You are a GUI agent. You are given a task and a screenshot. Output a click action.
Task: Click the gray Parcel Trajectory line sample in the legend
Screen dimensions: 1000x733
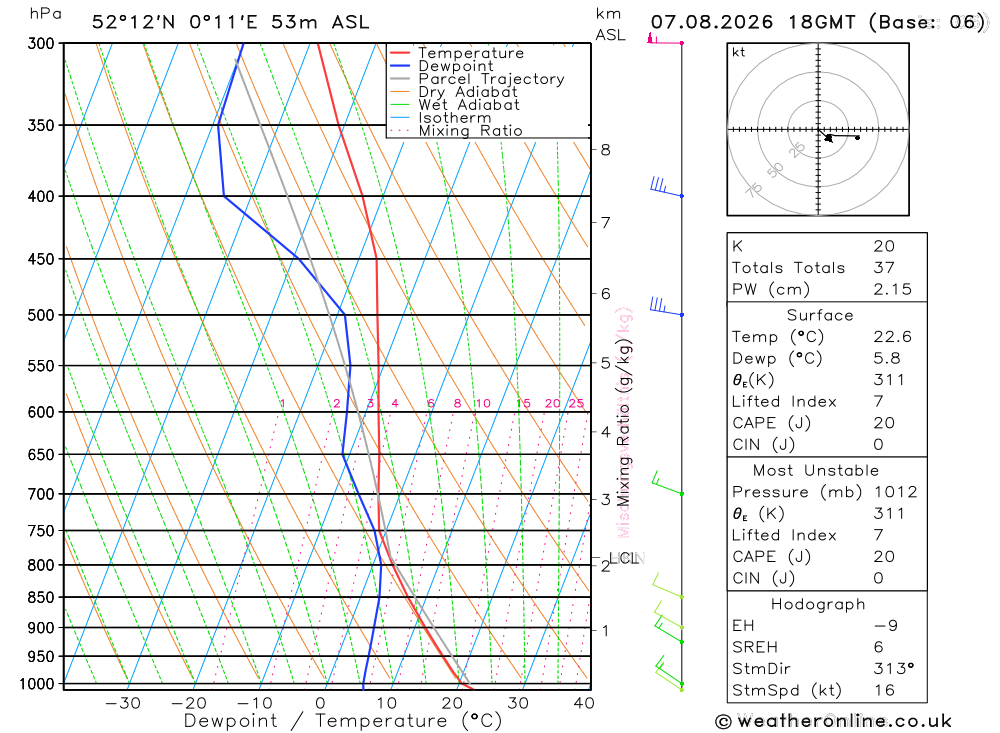(x=399, y=79)
